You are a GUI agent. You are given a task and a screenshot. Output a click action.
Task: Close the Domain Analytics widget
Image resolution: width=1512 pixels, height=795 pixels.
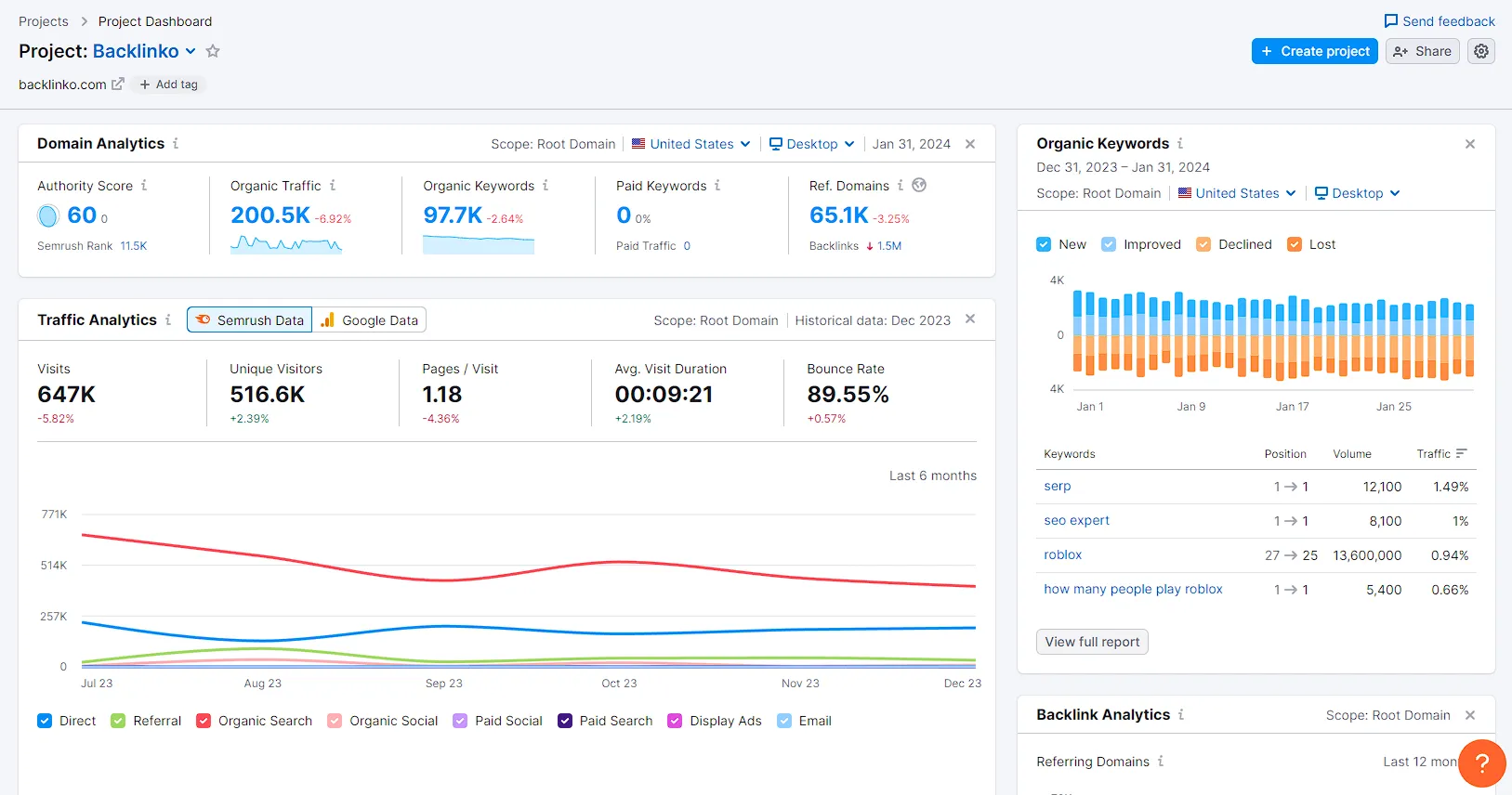(970, 144)
